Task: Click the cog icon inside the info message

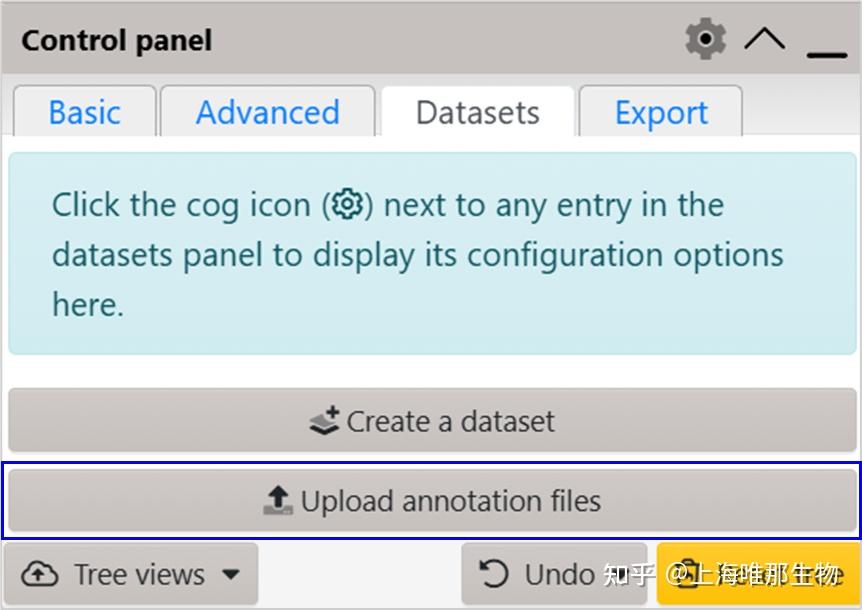Action: (x=347, y=204)
